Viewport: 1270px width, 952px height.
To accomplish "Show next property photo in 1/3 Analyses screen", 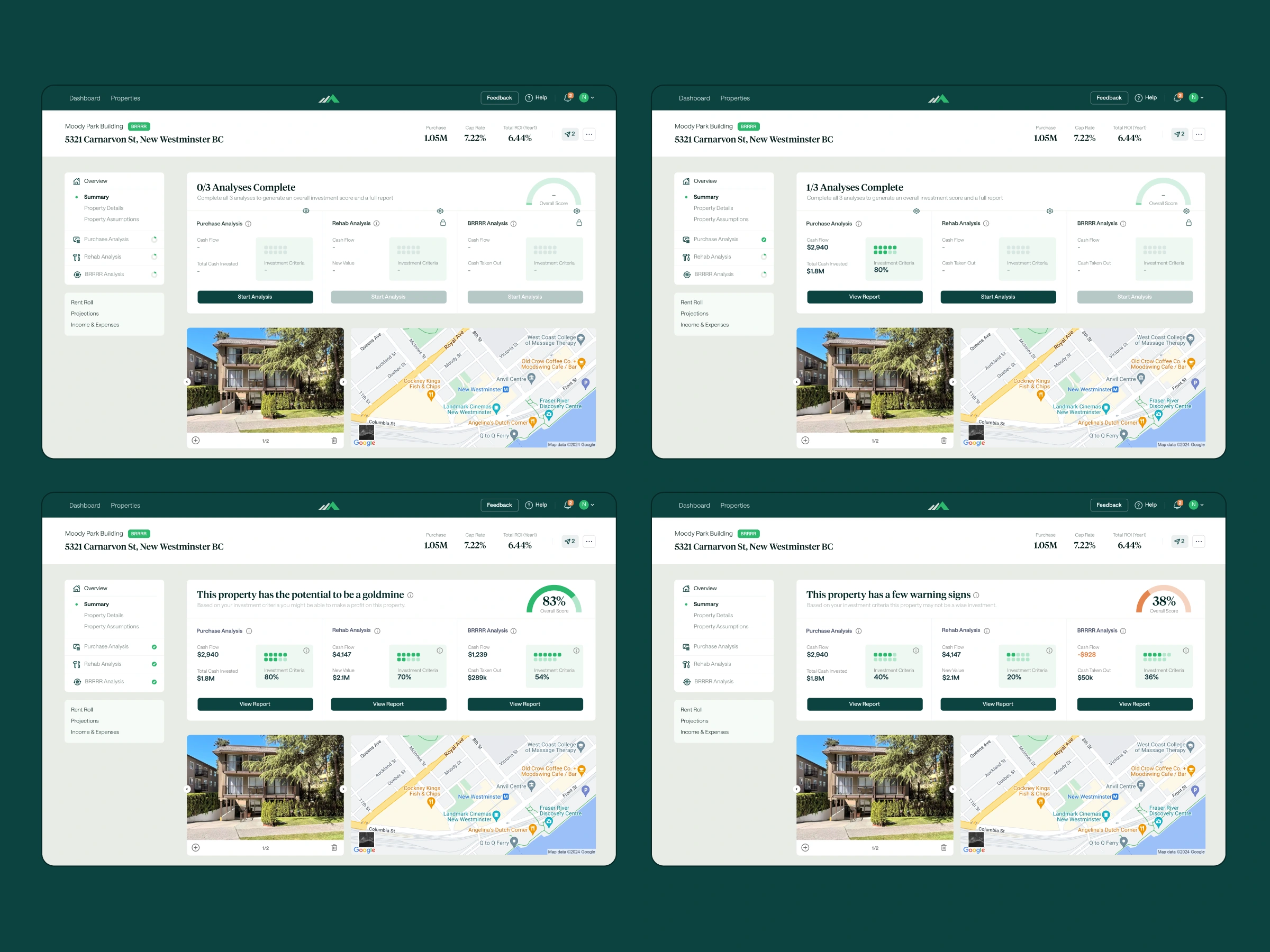I will click(x=952, y=382).
